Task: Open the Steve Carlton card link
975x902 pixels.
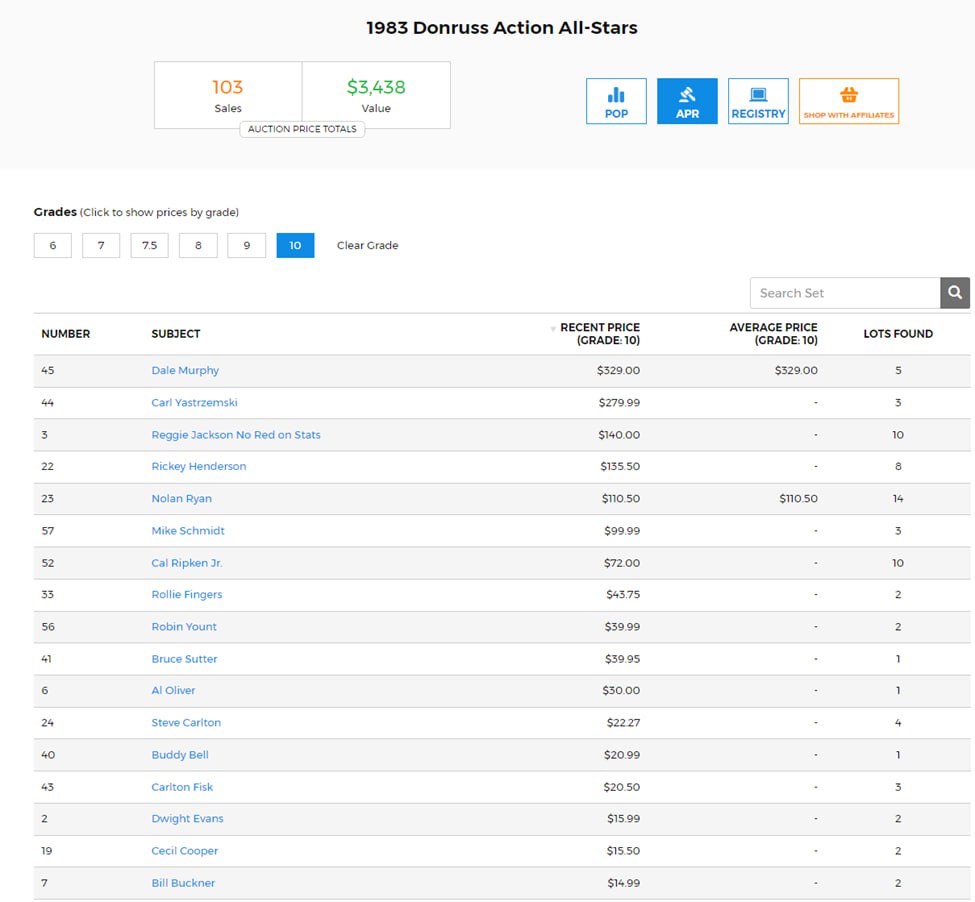Action: tap(186, 723)
